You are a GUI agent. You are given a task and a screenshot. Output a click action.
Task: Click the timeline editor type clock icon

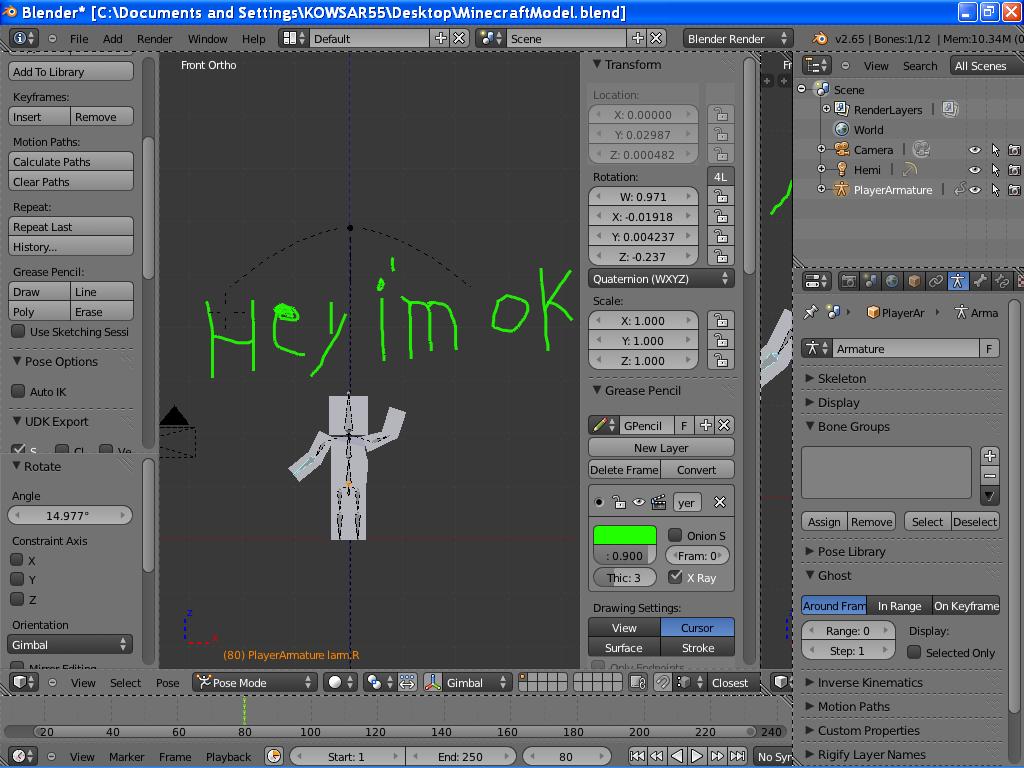24,756
